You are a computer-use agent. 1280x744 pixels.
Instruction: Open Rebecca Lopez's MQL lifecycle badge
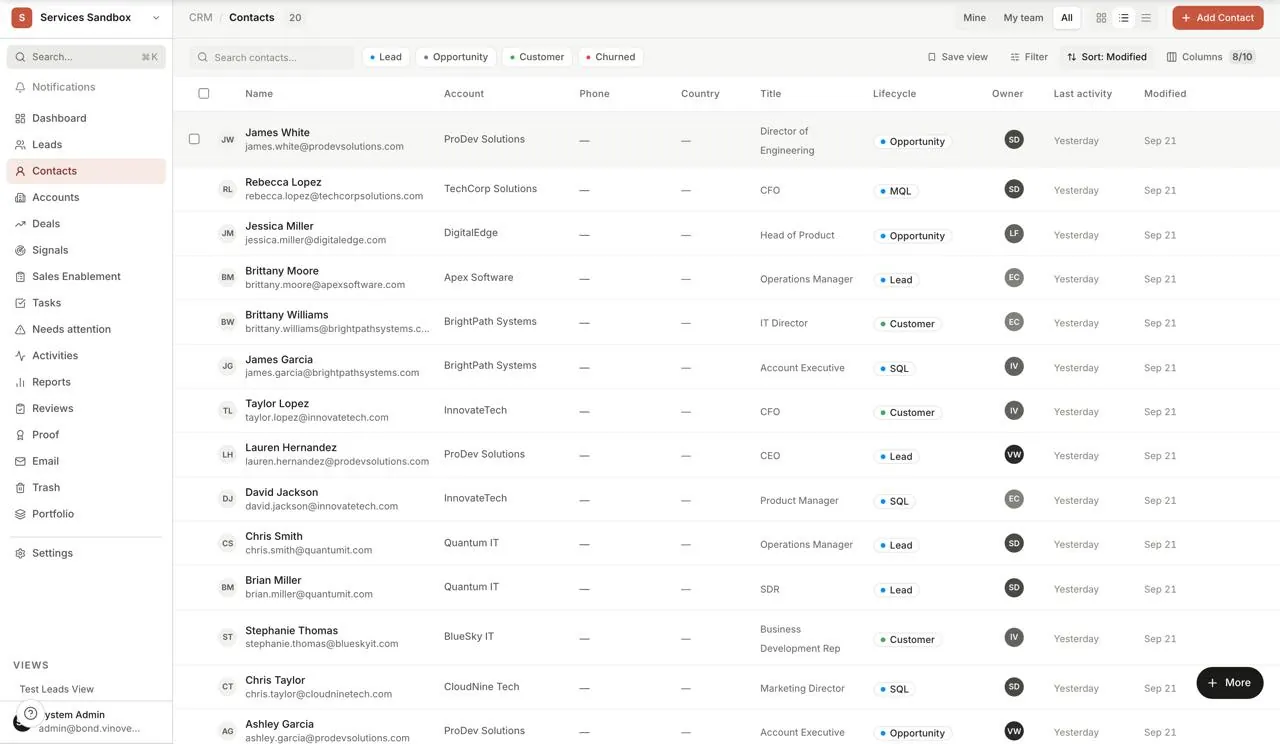click(x=895, y=191)
